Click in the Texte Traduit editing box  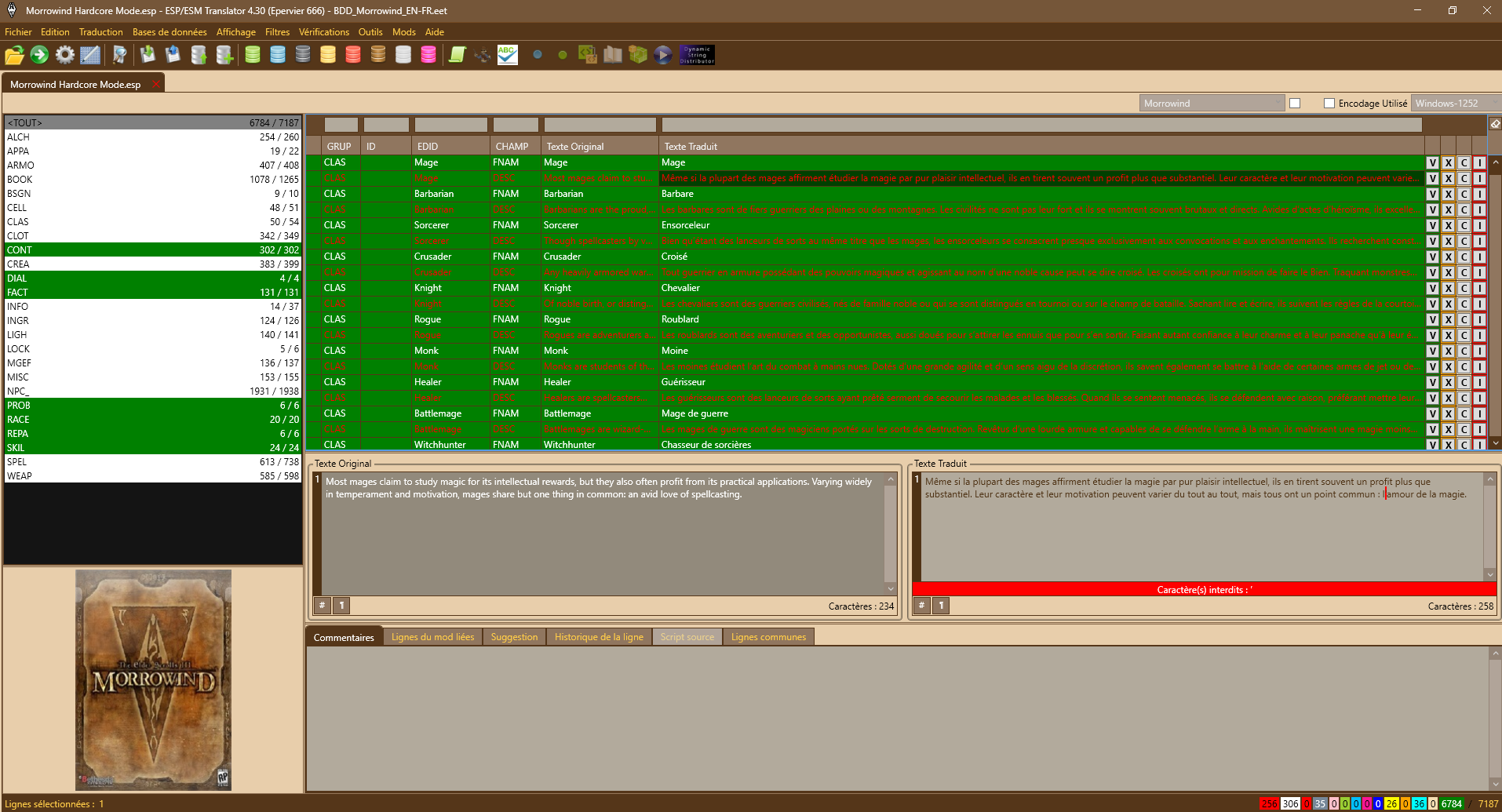1201,526
